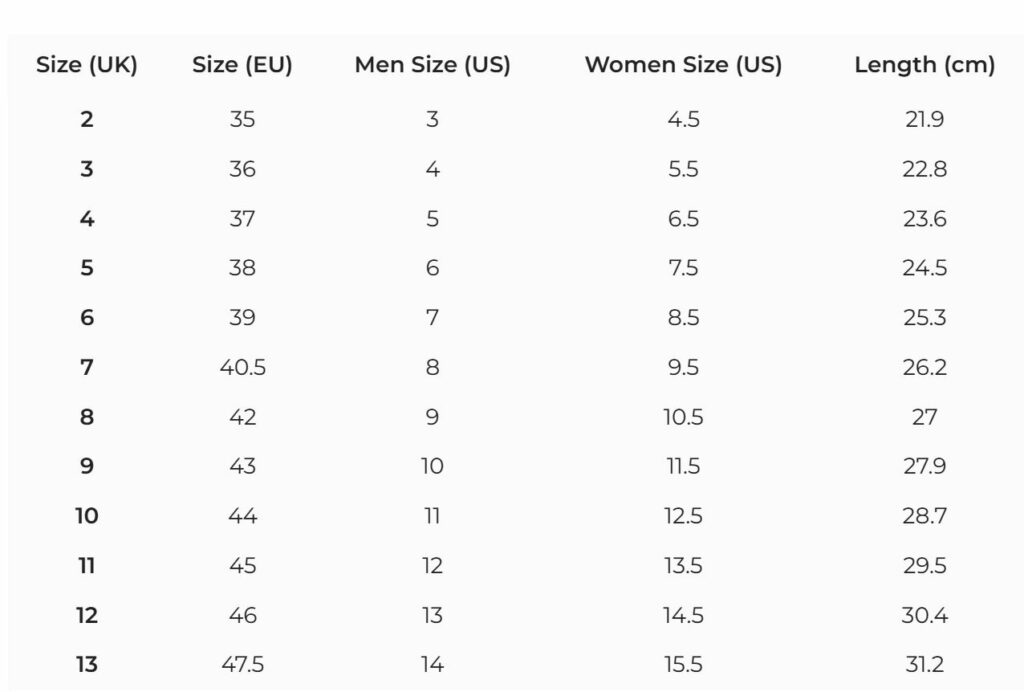Click the Length (cm) column header

pos(924,66)
